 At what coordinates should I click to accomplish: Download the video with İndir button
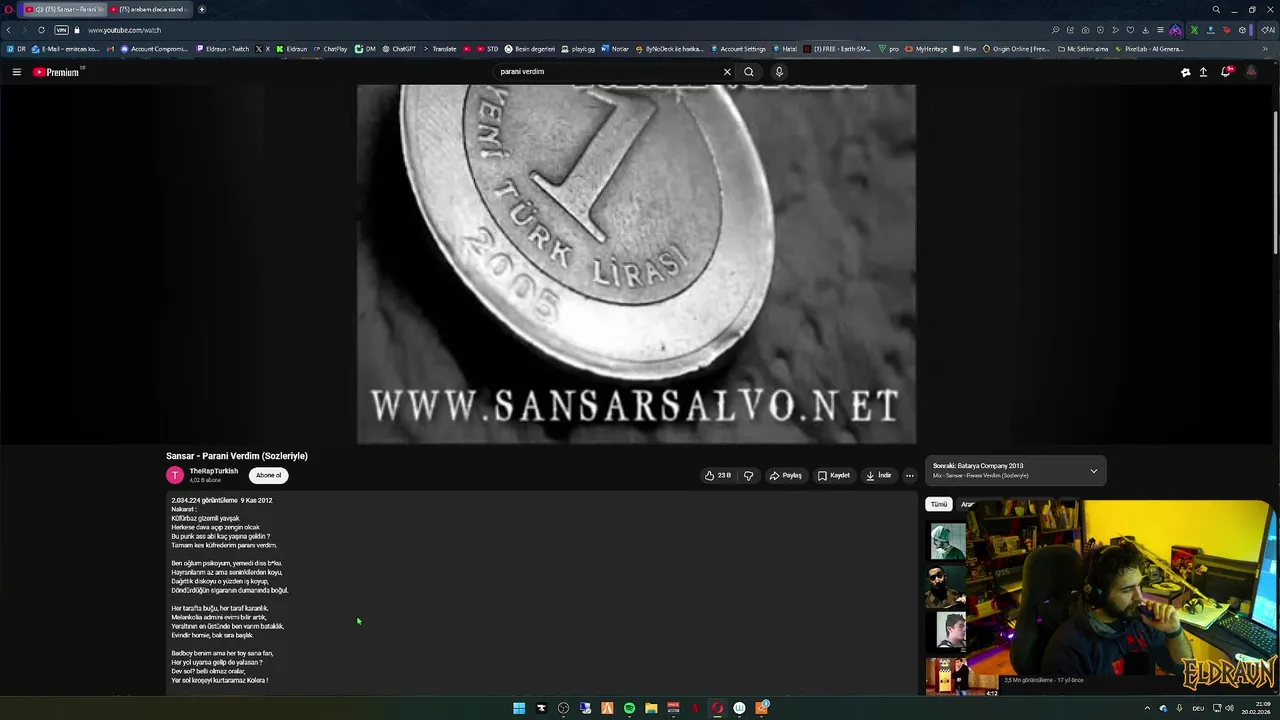(879, 476)
